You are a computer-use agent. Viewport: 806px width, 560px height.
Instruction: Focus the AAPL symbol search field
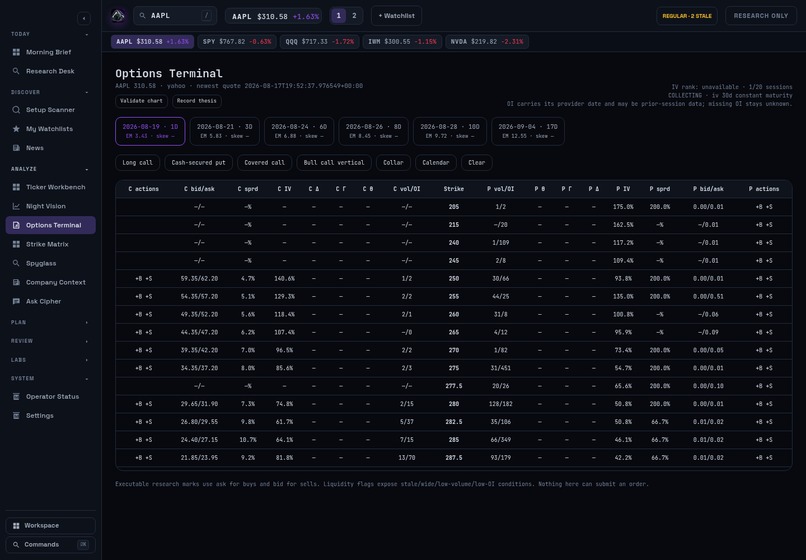(175, 16)
